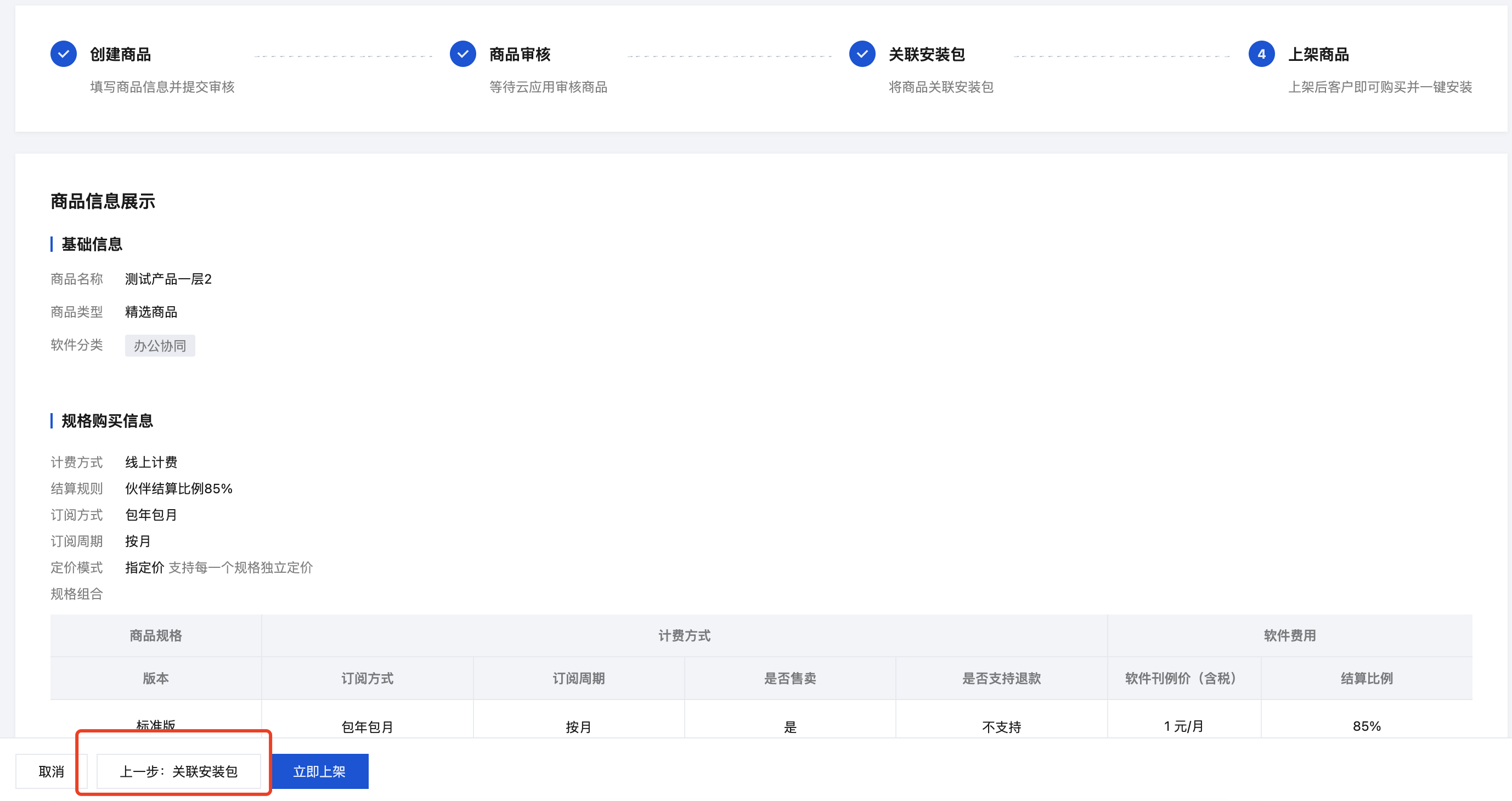Click the 基础信息 section heading
1512x801 pixels.
(x=92, y=244)
